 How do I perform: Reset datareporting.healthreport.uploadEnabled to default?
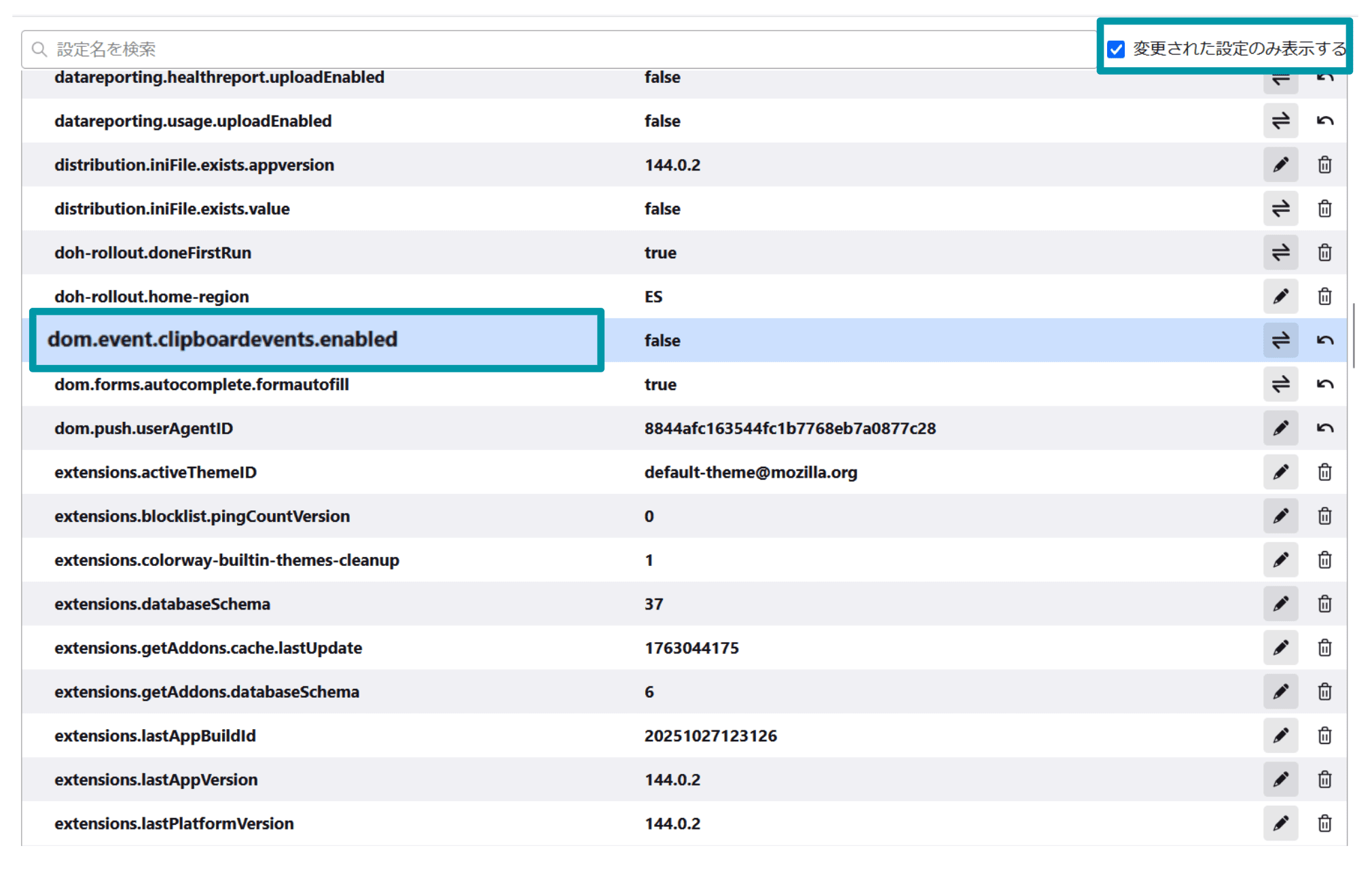pos(1324,77)
